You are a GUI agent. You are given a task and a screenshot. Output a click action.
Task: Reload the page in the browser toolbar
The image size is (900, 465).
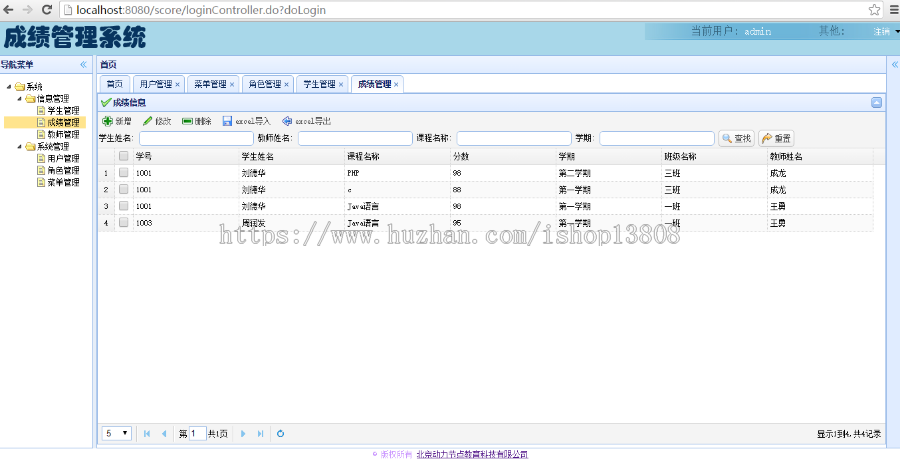click(x=46, y=9)
